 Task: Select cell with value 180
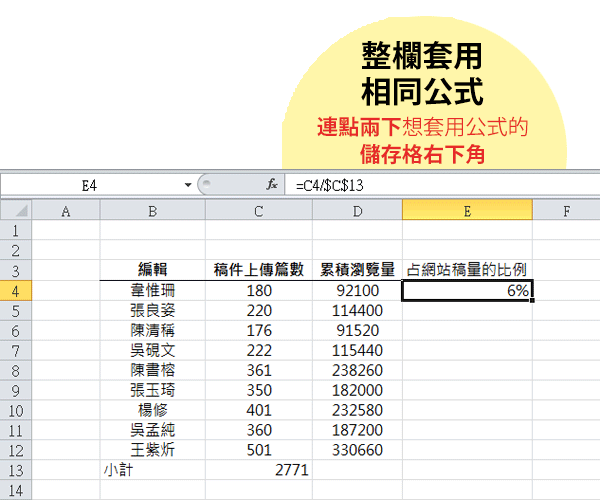pos(259,290)
